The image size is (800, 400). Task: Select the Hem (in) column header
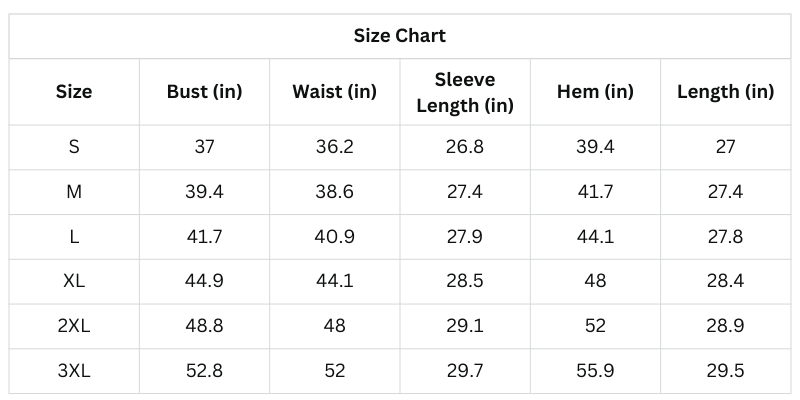(x=595, y=92)
